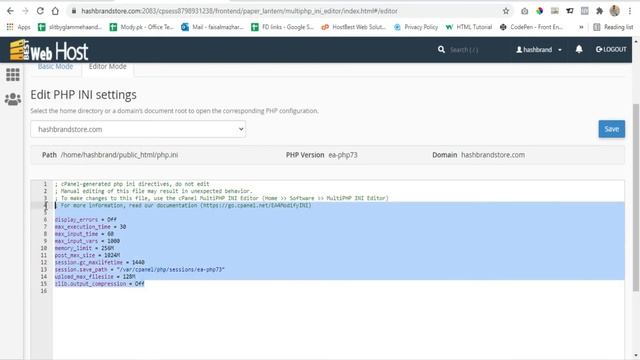Click the page vertical scrollbar thumb

(x=636, y=197)
